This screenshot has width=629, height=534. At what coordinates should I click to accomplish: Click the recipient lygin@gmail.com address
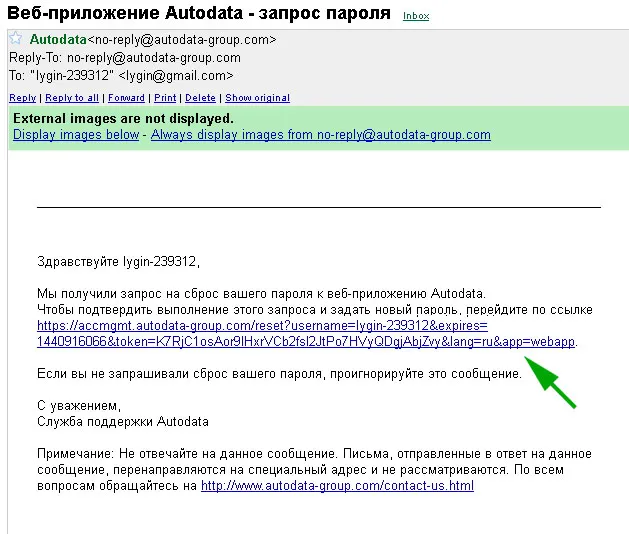[176, 75]
